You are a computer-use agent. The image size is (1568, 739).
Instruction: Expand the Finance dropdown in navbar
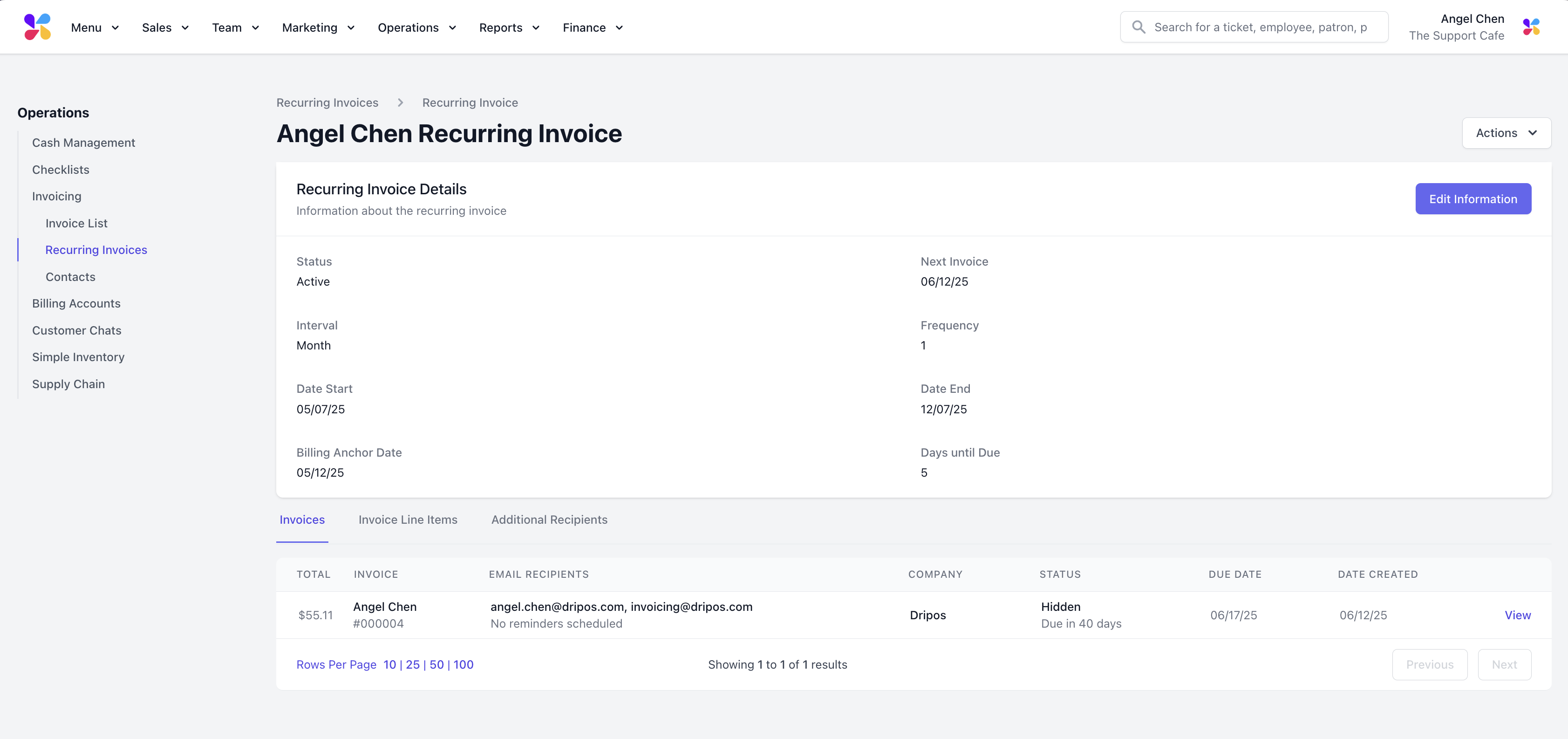[592, 27]
